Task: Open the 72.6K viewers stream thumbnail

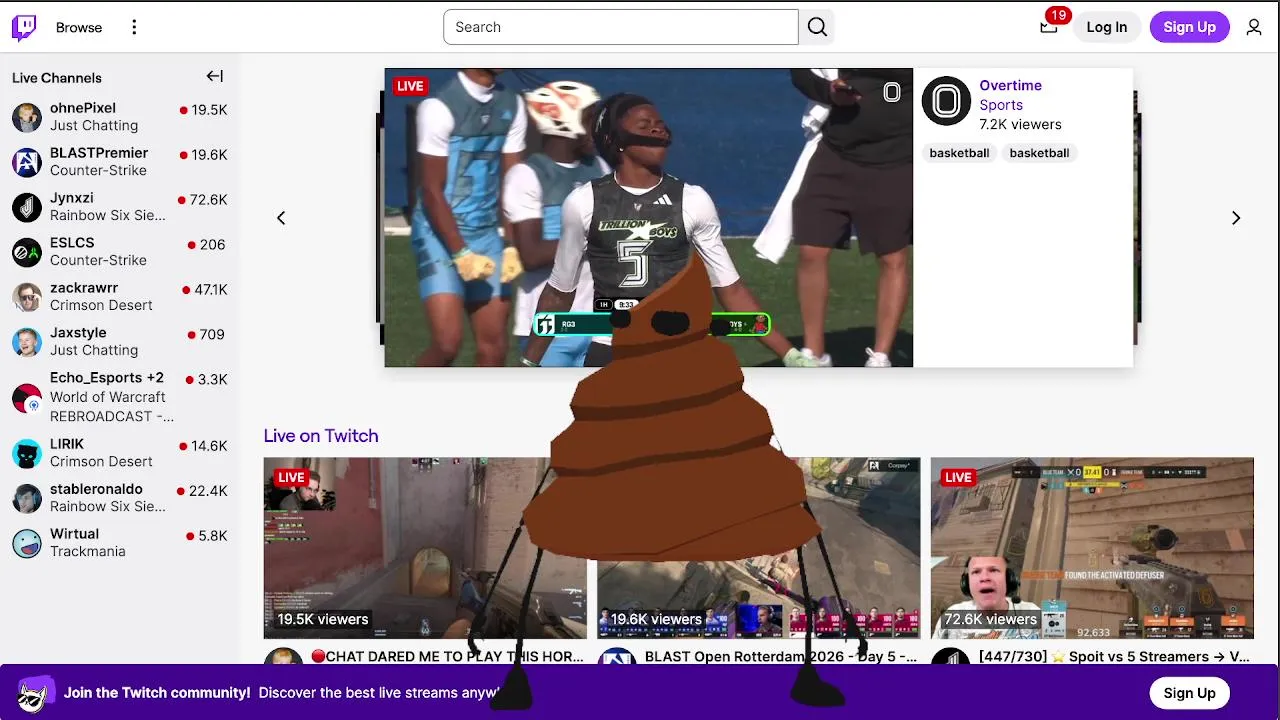Action: coord(1092,548)
